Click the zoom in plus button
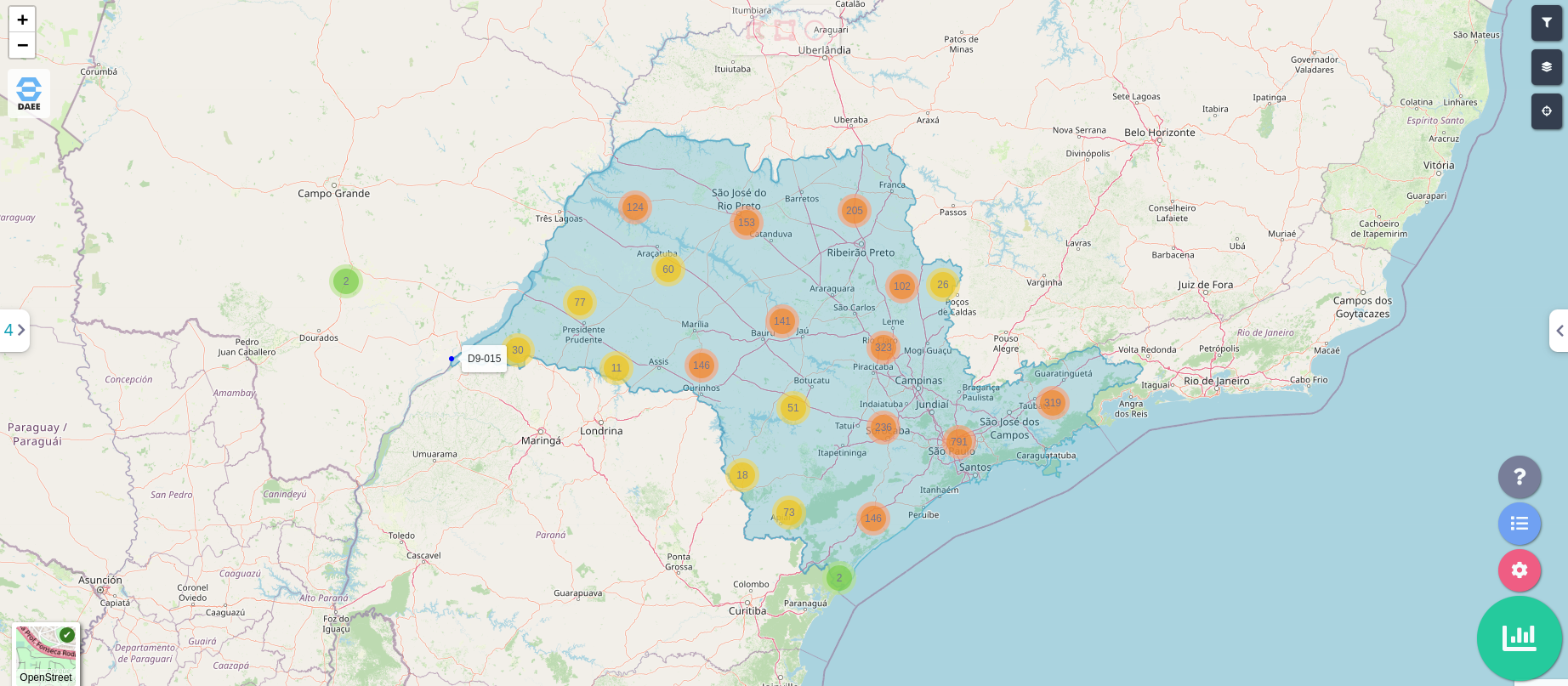The height and width of the screenshot is (686, 1568). [22, 20]
